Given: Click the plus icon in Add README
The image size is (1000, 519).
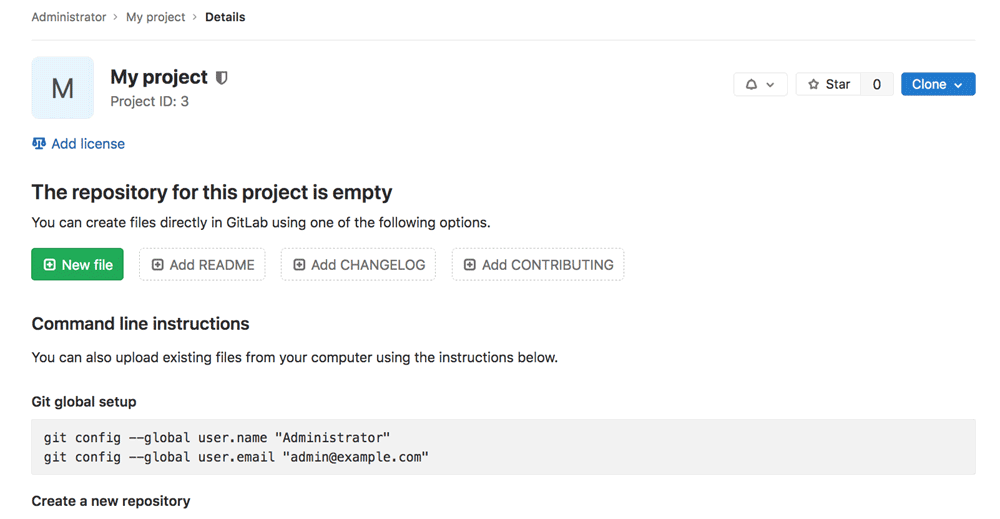Looking at the screenshot, I should click(x=157, y=265).
